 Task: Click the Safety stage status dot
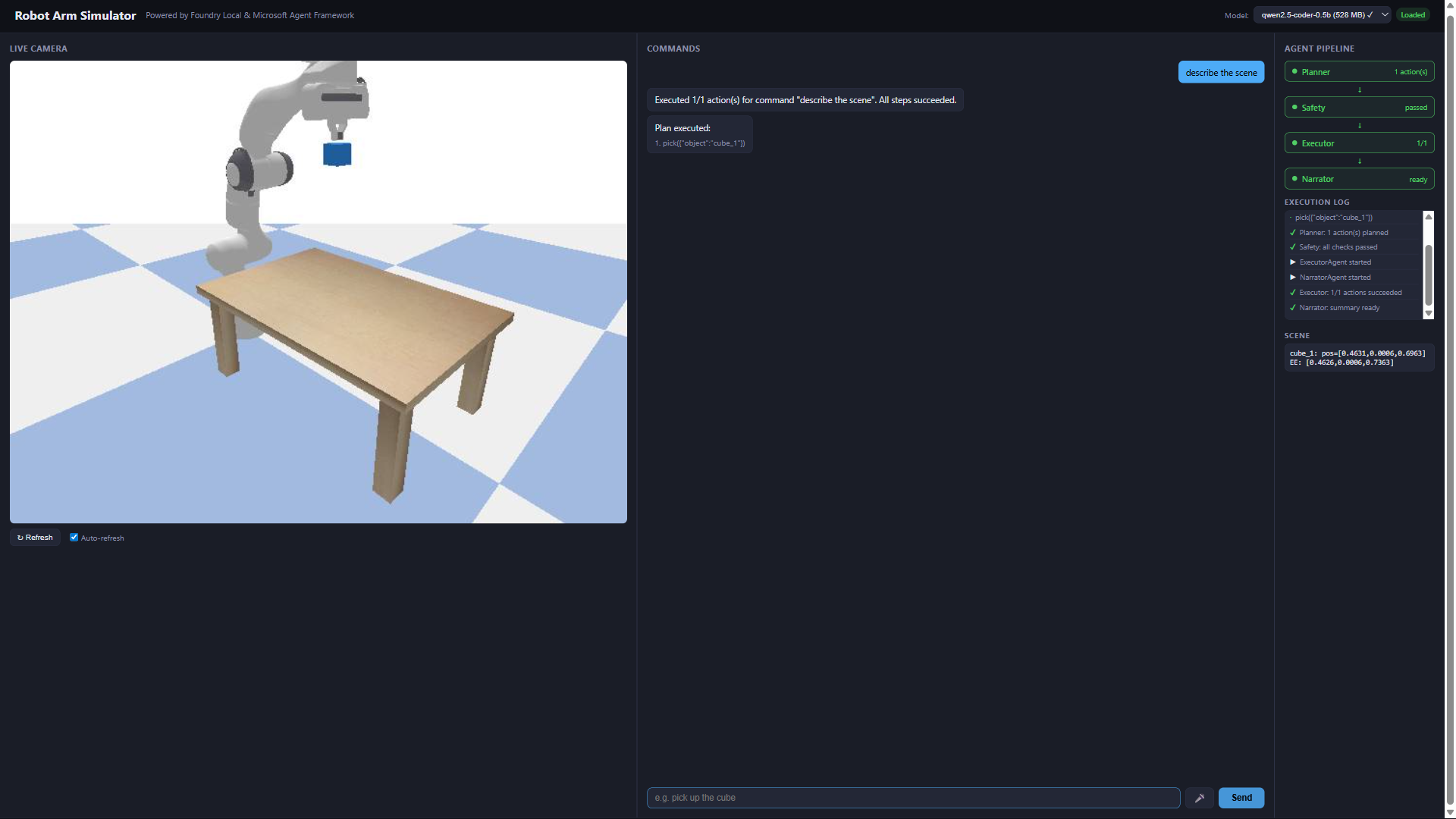[x=1294, y=108]
